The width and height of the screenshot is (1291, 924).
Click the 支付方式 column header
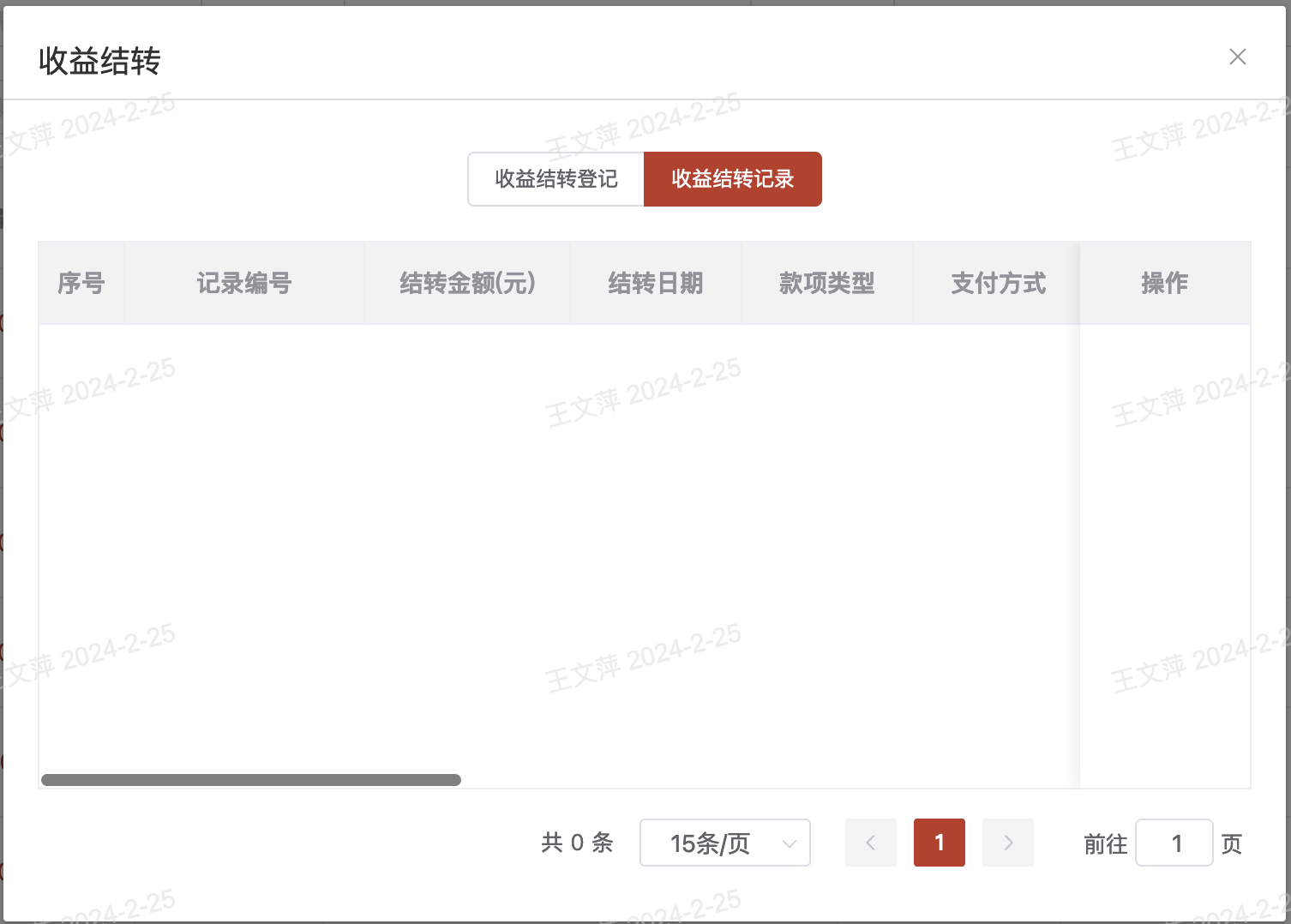click(998, 283)
